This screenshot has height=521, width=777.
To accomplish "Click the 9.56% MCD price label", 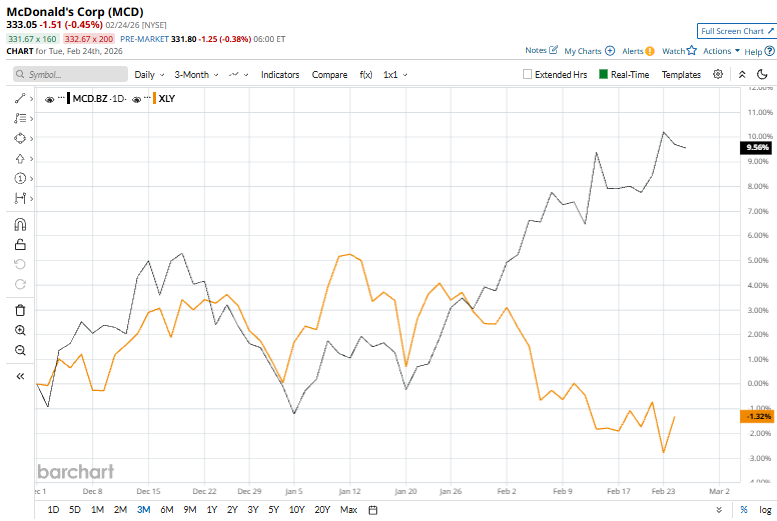I will 757,147.
